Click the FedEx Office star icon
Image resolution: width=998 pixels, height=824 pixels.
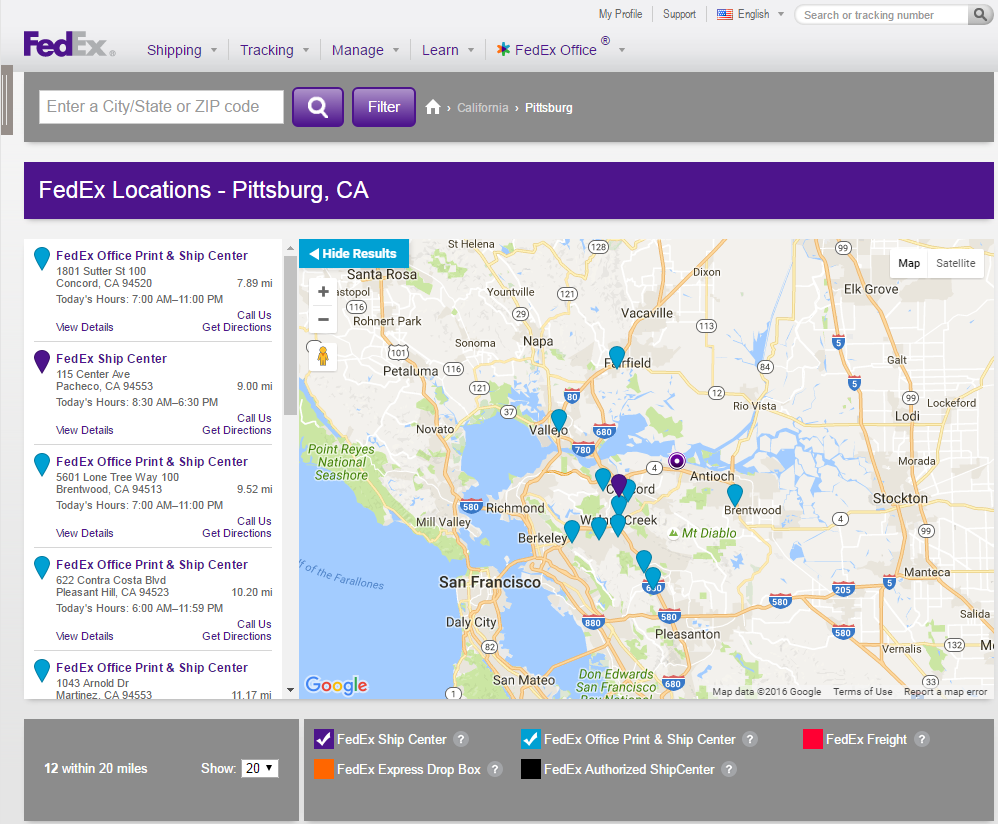[503, 50]
